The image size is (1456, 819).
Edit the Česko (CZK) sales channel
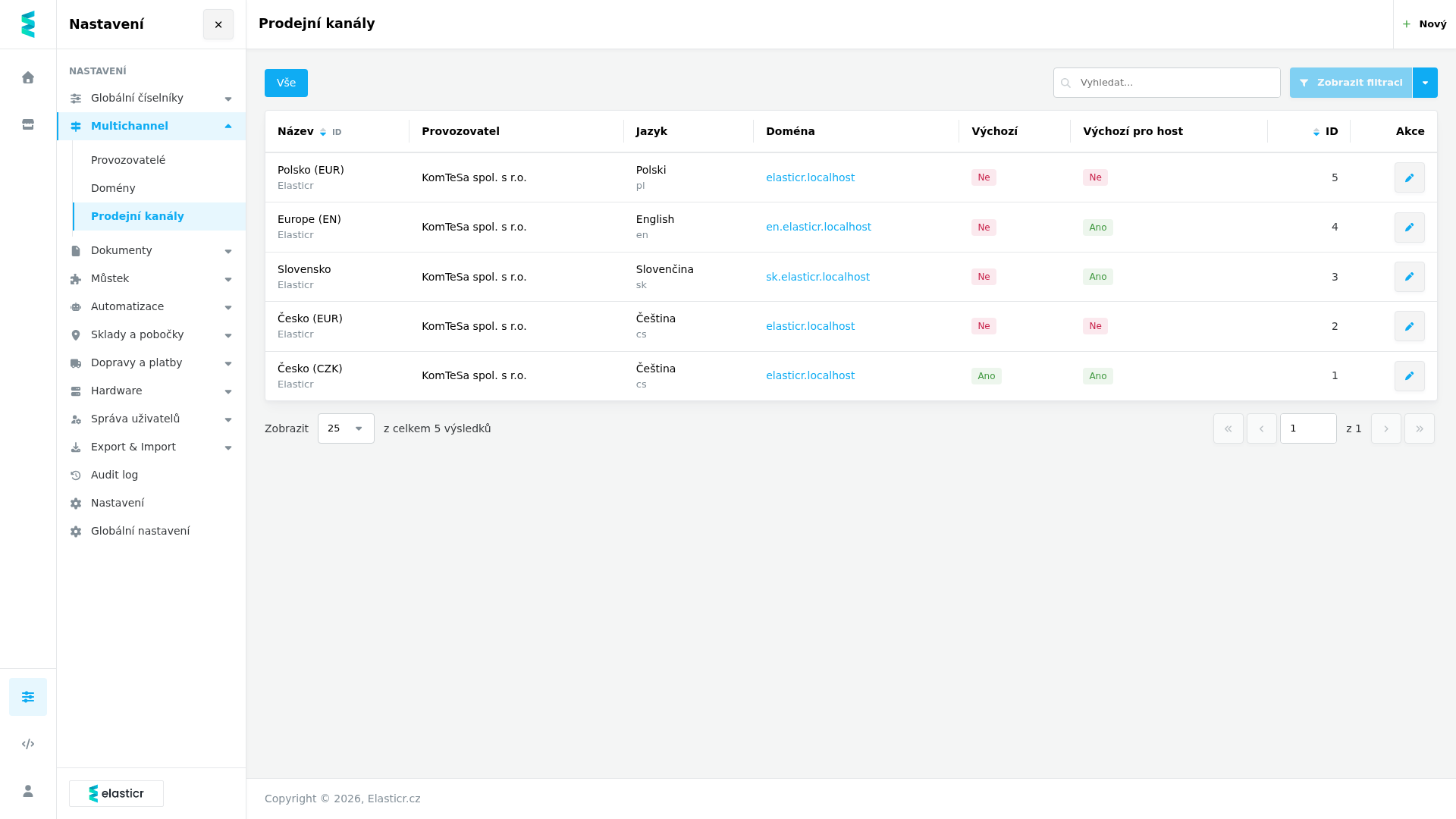[x=1409, y=376]
